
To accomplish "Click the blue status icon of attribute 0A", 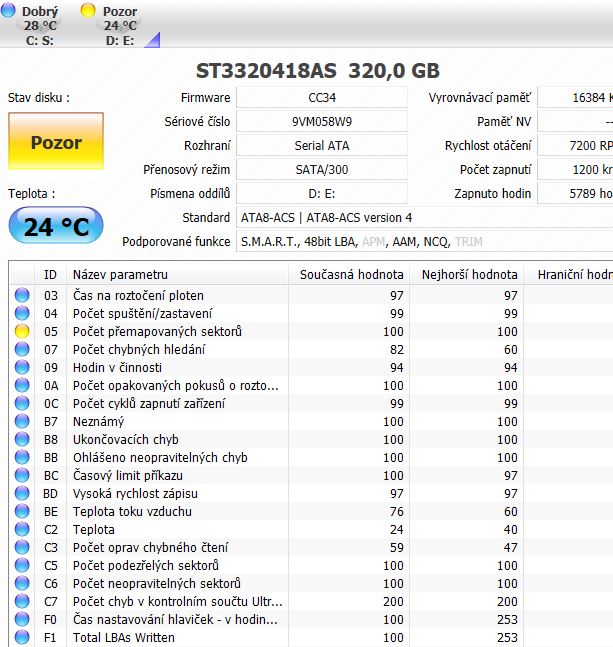I will (x=22, y=385).
